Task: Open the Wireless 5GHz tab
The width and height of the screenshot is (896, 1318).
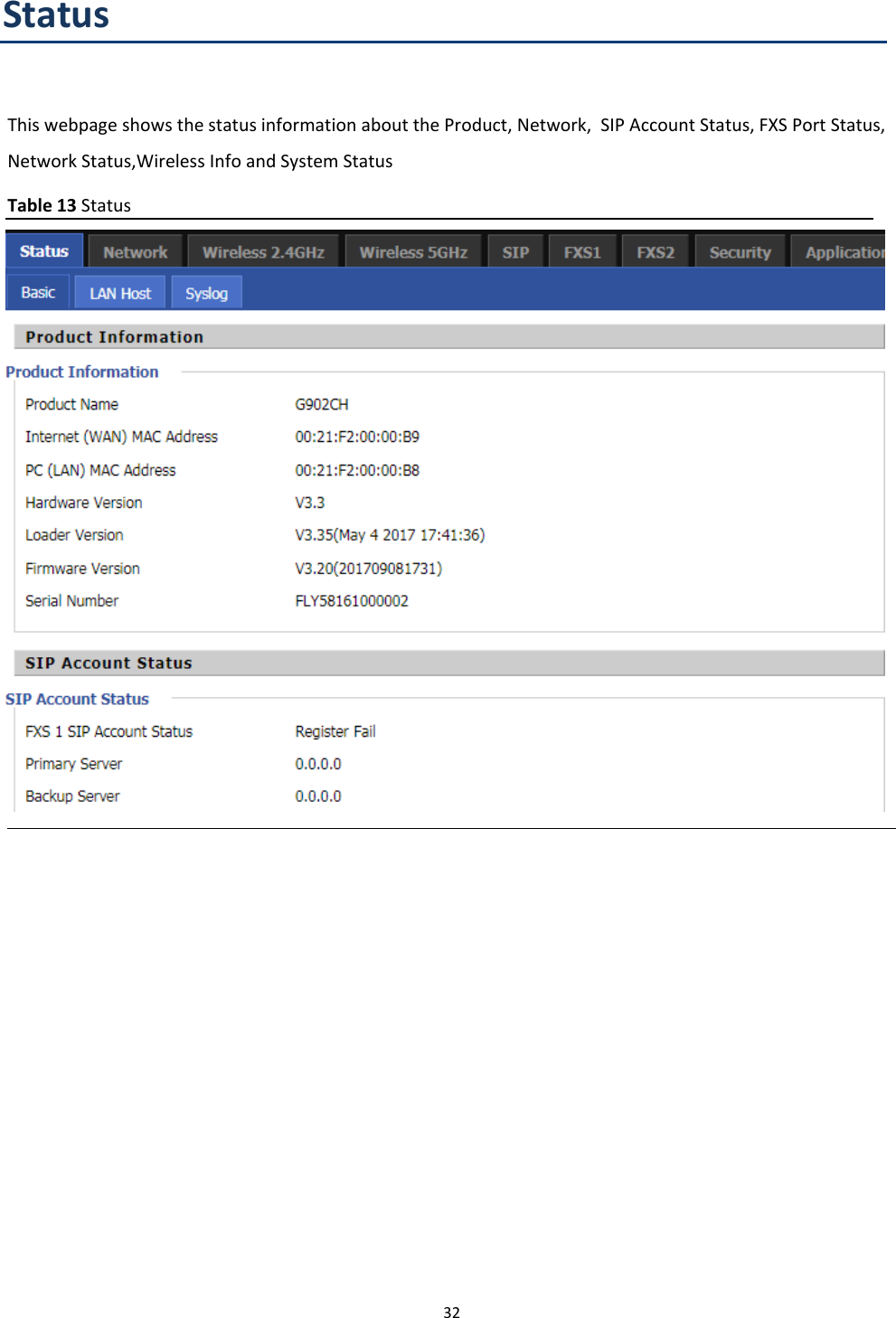Action: coord(413,250)
